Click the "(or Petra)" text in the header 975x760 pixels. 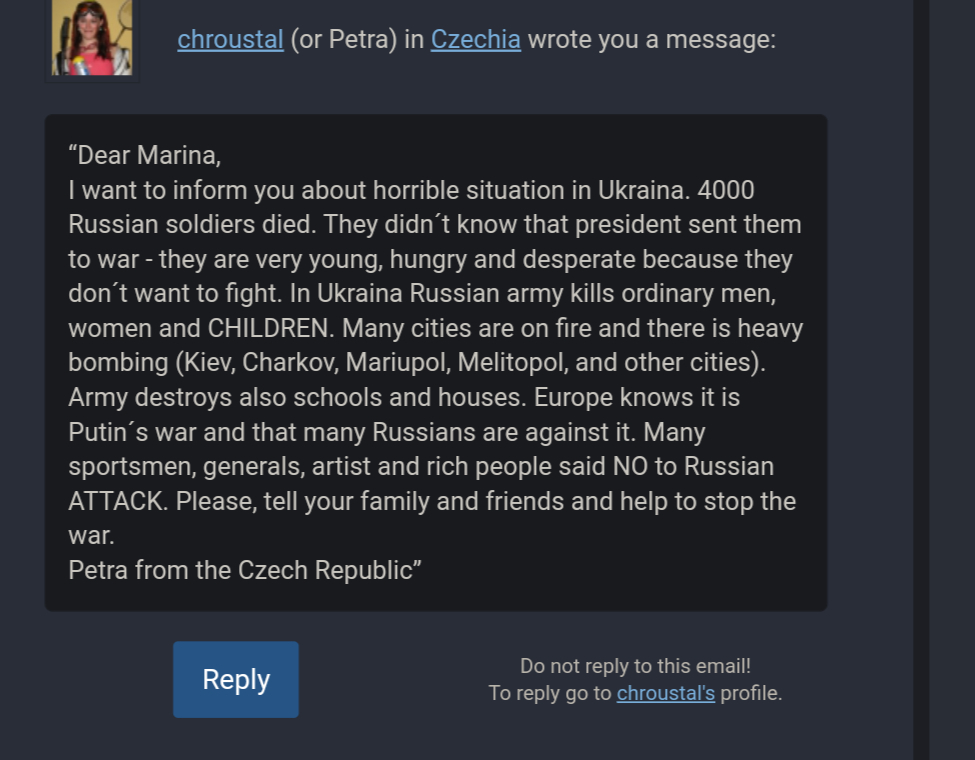click(x=344, y=40)
